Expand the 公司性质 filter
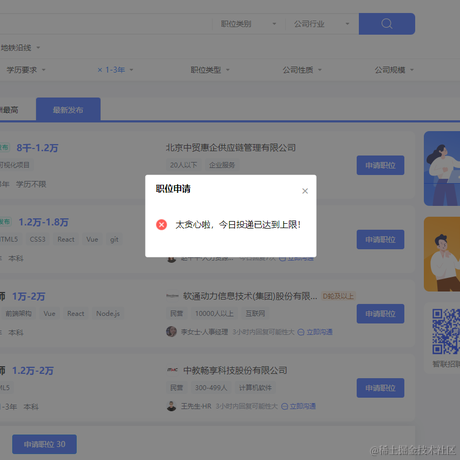 tap(302, 70)
